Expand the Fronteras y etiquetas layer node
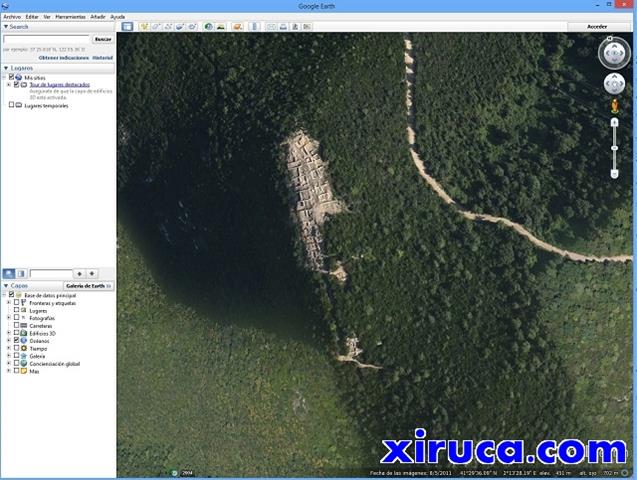This screenshot has width=637, height=480. pyautogui.click(x=9, y=303)
